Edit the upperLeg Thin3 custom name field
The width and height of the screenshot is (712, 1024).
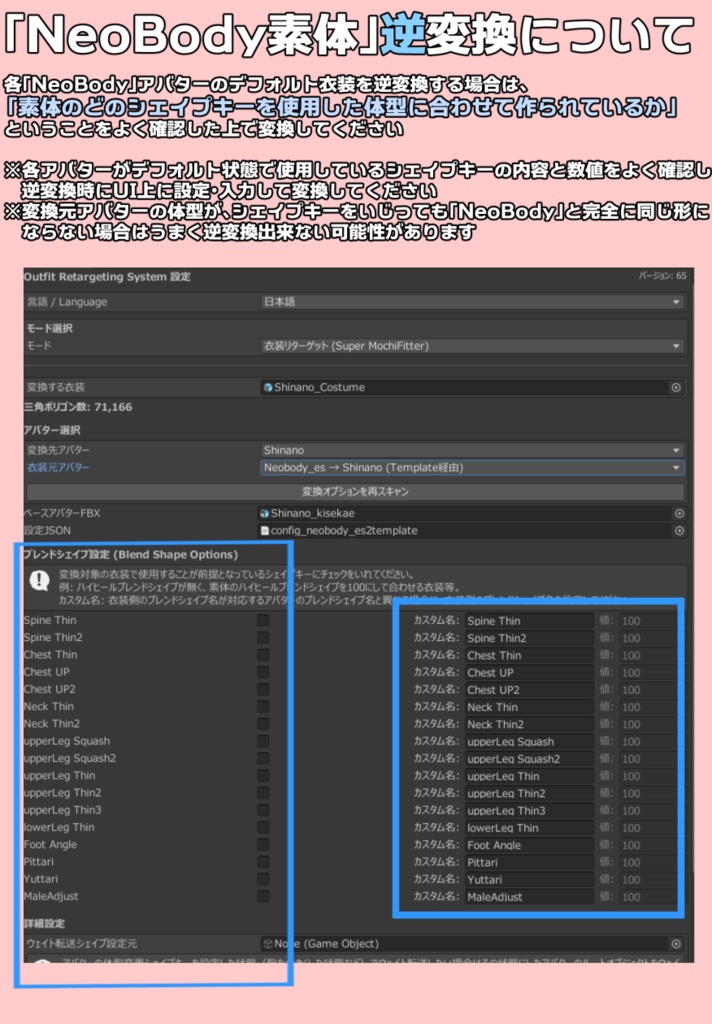click(529, 811)
